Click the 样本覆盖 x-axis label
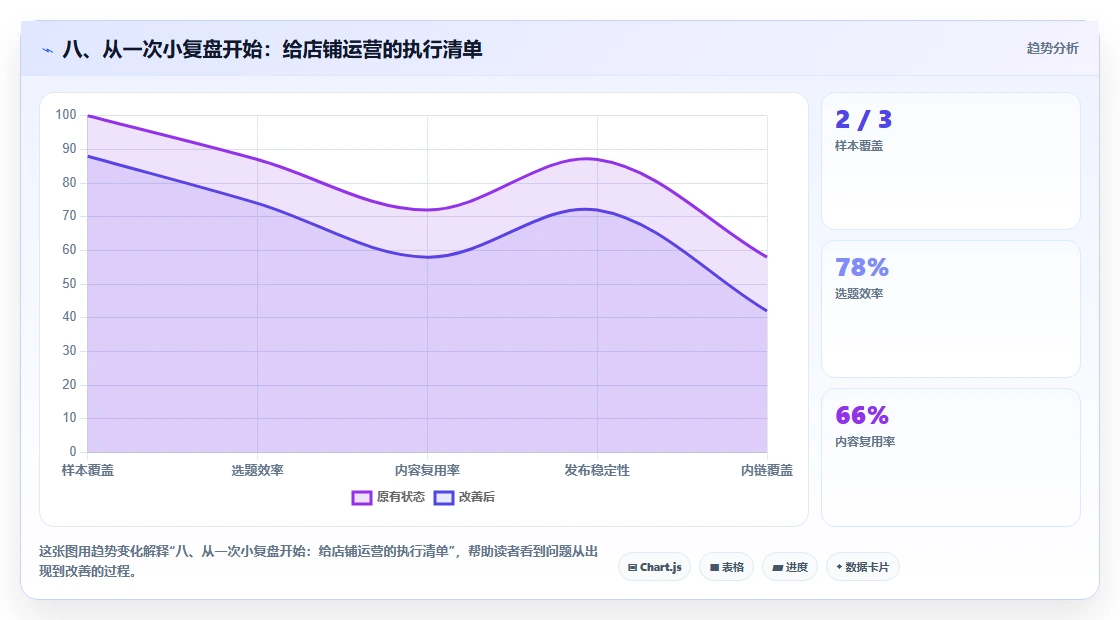The width and height of the screenshot is (1120, 620). click(x=88, y=470)
